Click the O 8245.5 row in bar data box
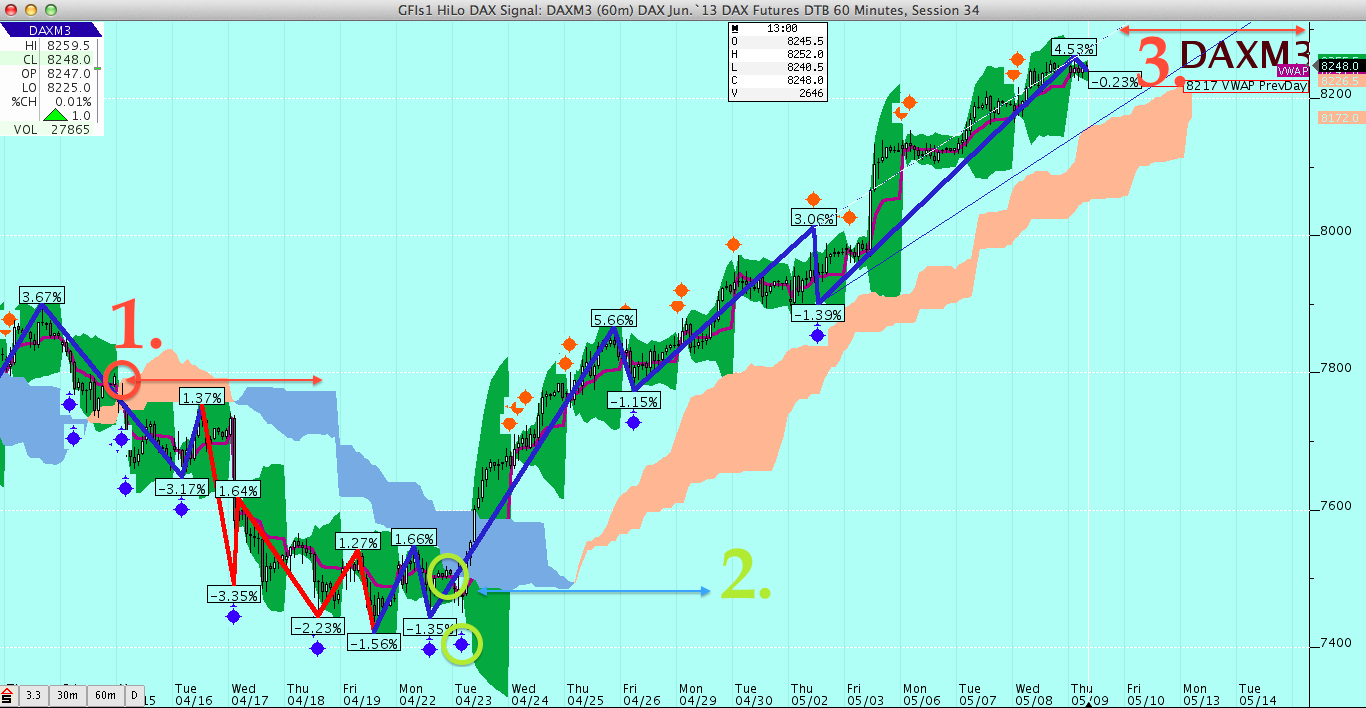Viewport: 1366px width, 708px height. coord(779,42)
